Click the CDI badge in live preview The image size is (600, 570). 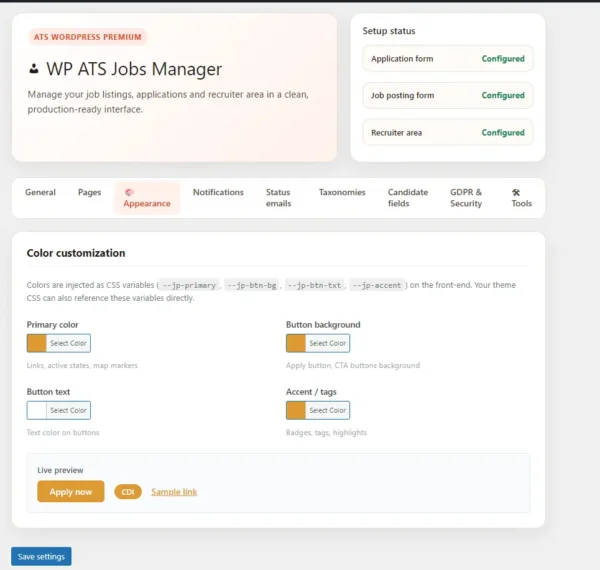point(128,492)
